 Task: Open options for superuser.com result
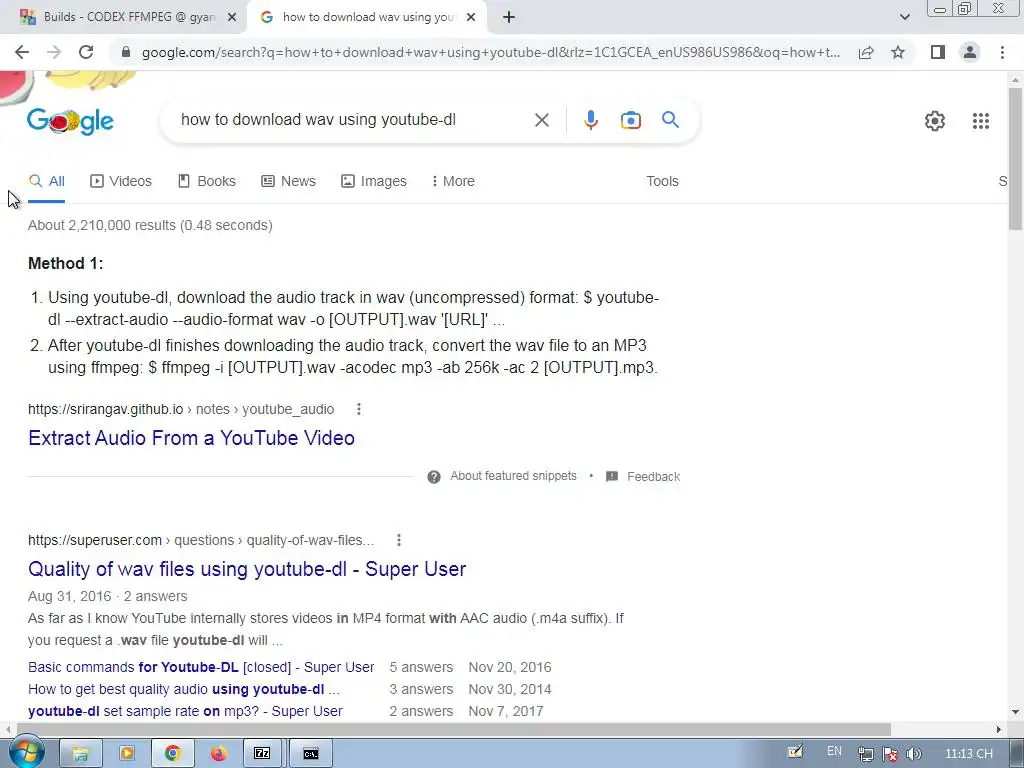398,540
